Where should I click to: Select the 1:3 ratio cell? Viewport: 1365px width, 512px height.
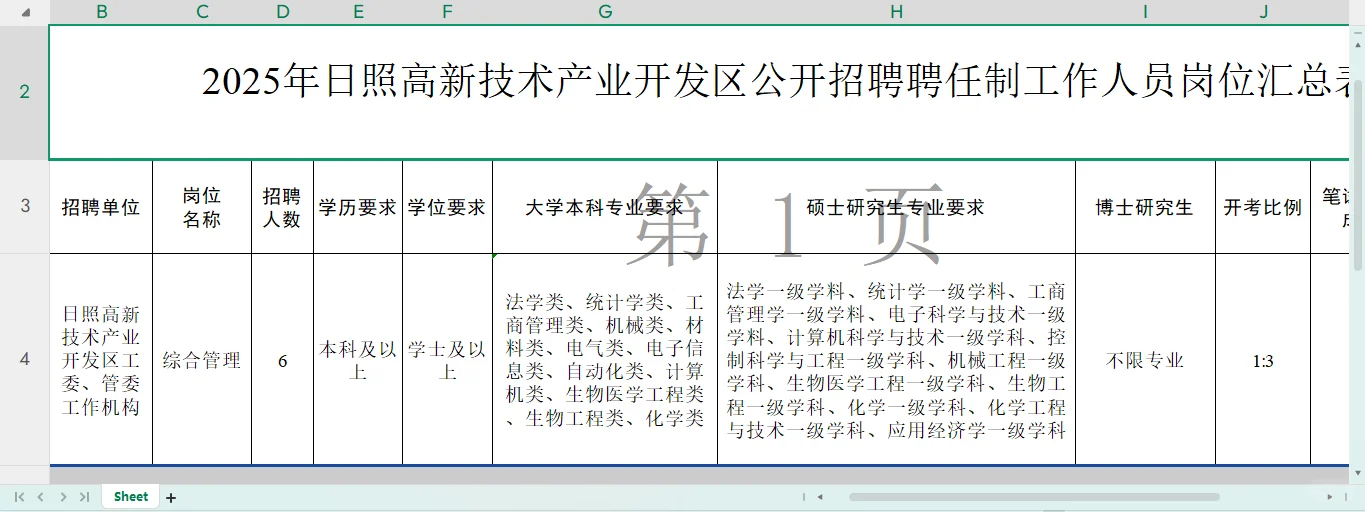[x=1263, y=360]
